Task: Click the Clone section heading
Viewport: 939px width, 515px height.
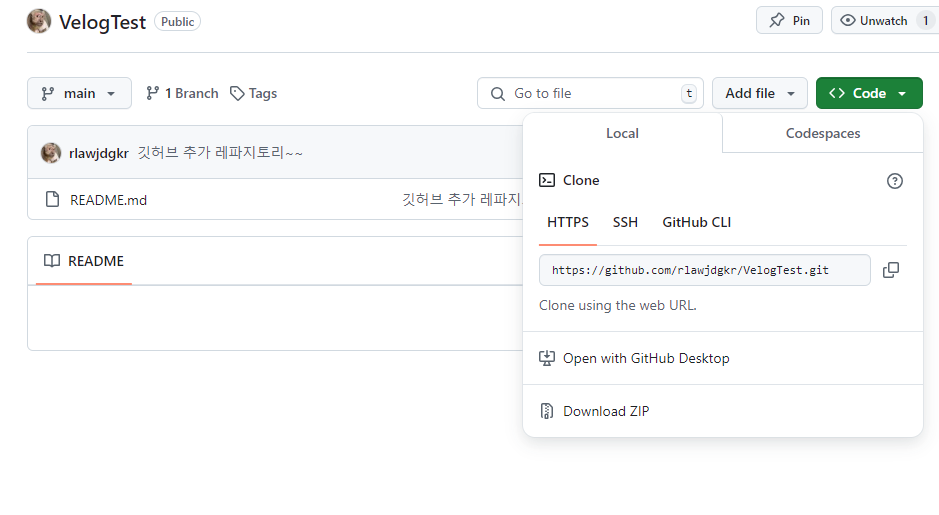Action: coord(581,180)
